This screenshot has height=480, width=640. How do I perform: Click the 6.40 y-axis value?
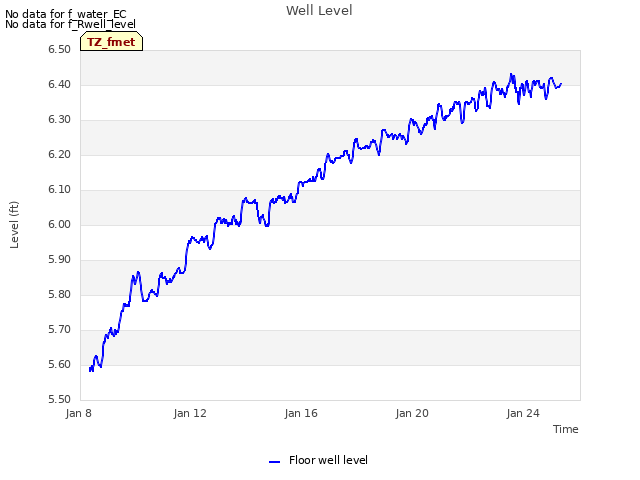coord(60,84)
